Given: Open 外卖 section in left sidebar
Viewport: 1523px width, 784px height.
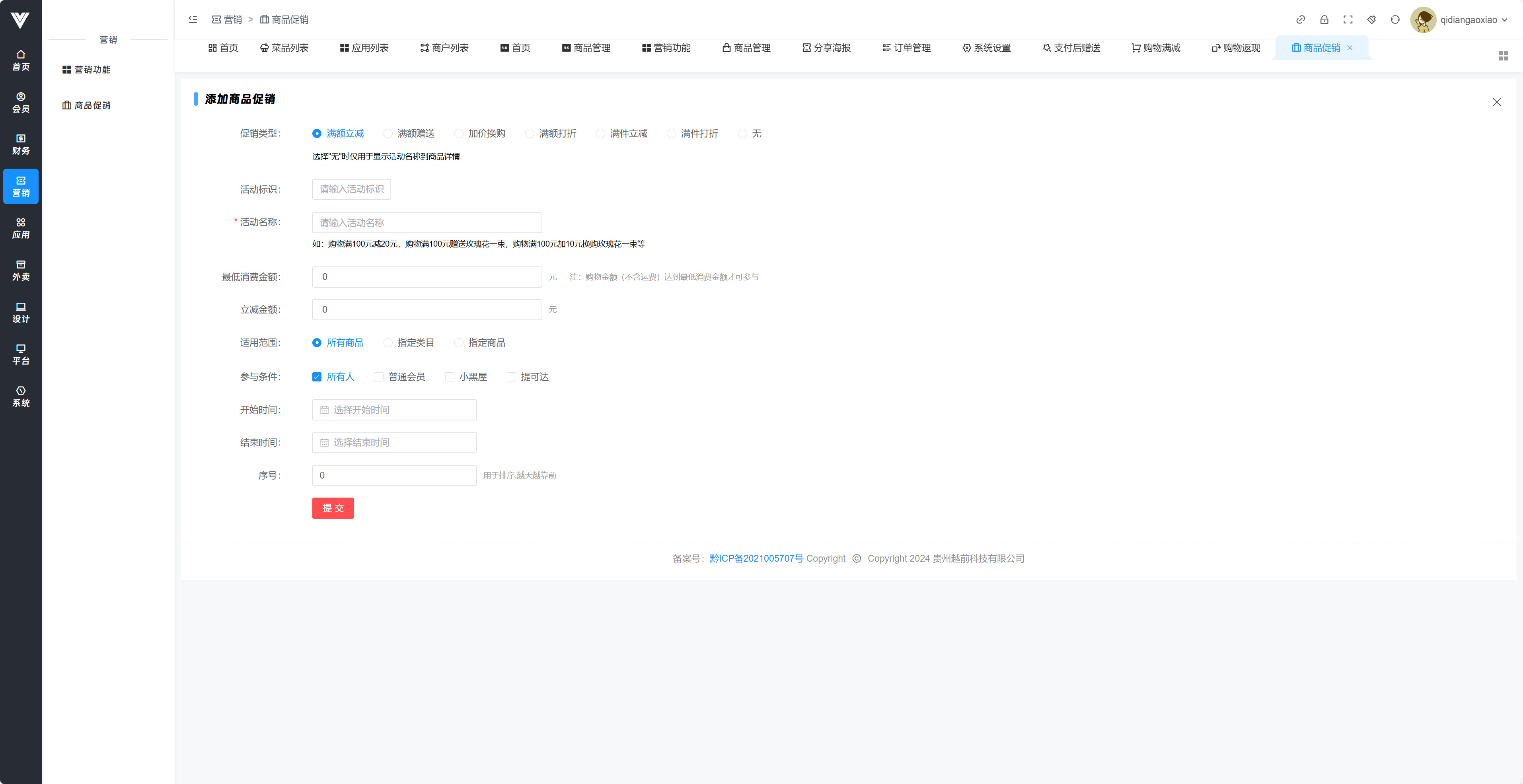Looking at the screenshot, I should pos(21,270).
